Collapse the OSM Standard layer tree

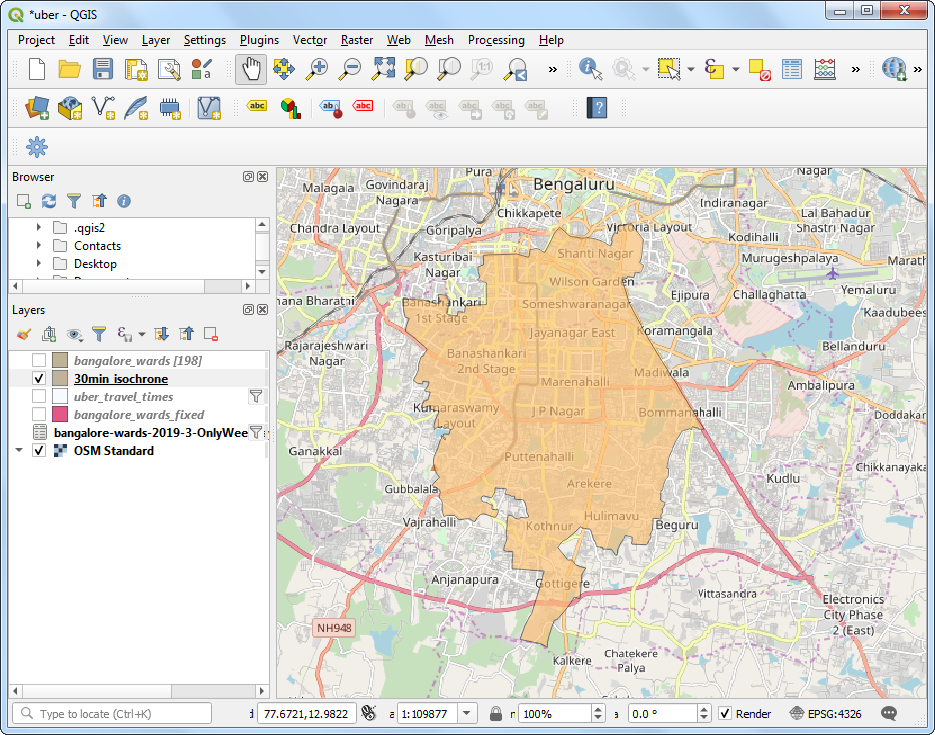click(x=19, y=451)
